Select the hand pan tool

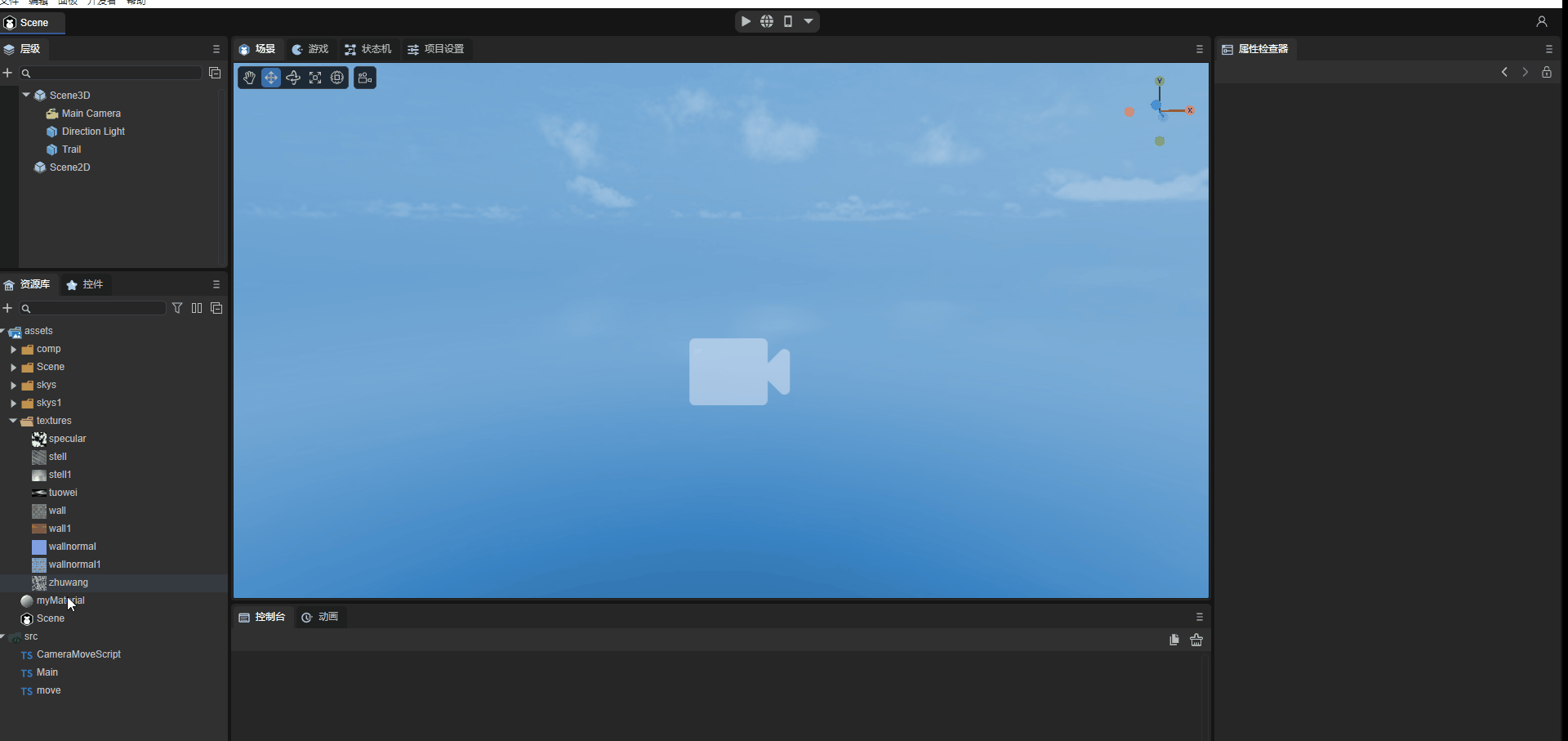tap(249, 78)
